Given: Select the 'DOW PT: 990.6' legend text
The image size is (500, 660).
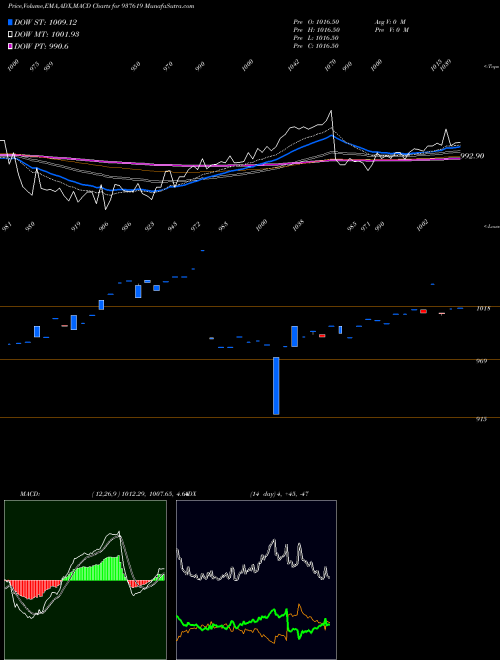Looking at the screenshot, I should tap(41, 46).
